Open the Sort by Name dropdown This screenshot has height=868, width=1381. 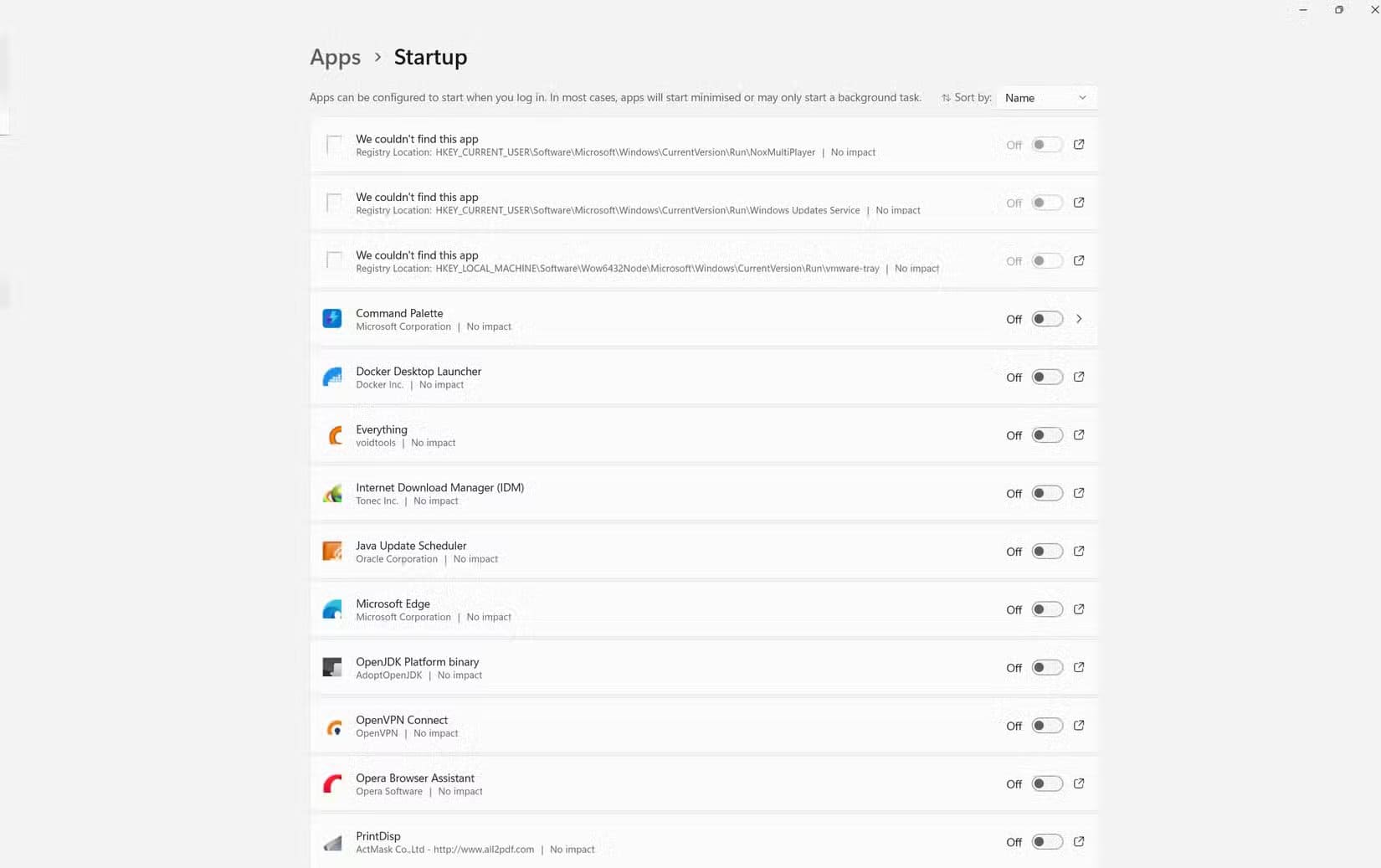1045,98
